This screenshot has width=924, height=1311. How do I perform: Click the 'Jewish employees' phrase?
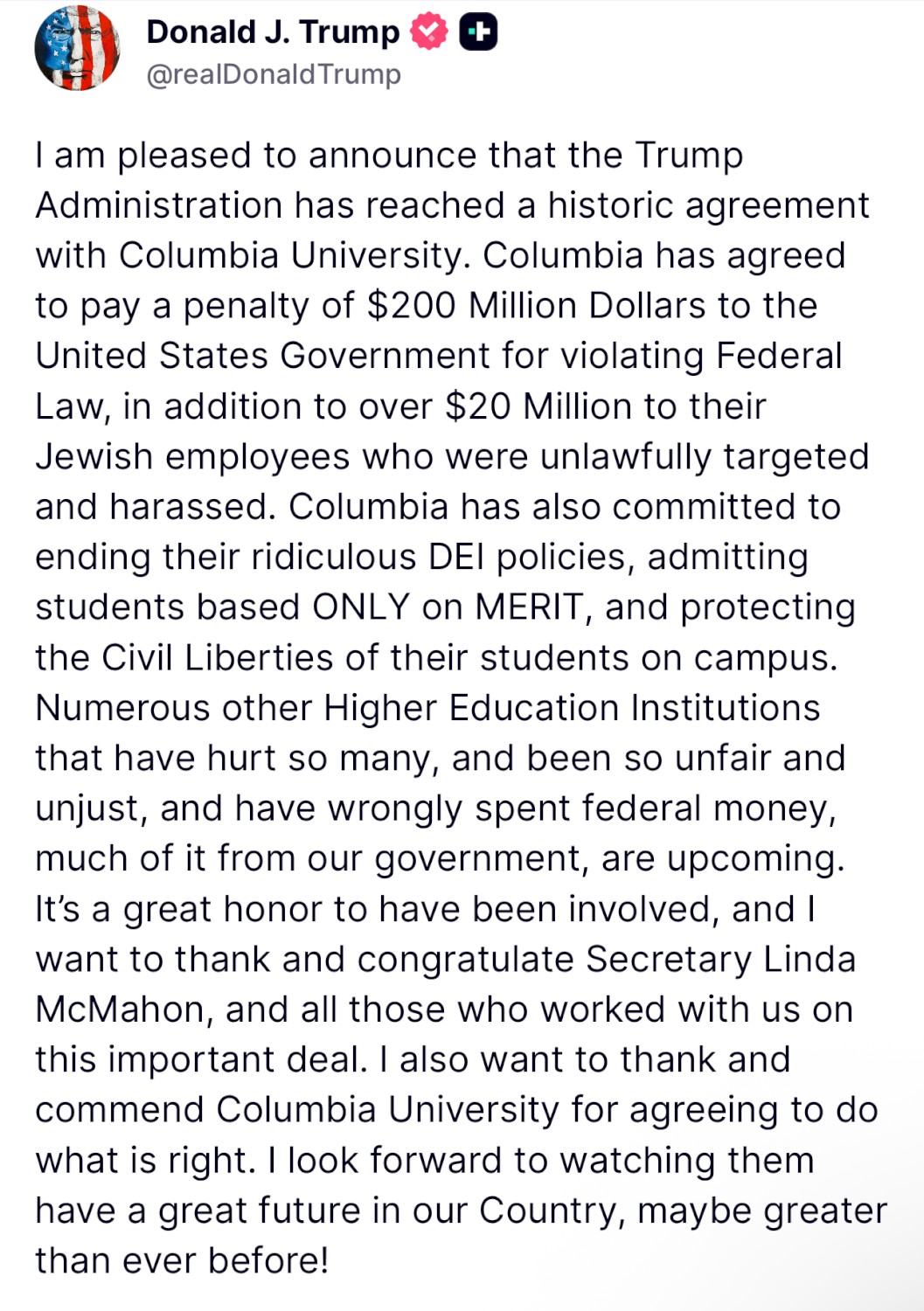(192, 457)
